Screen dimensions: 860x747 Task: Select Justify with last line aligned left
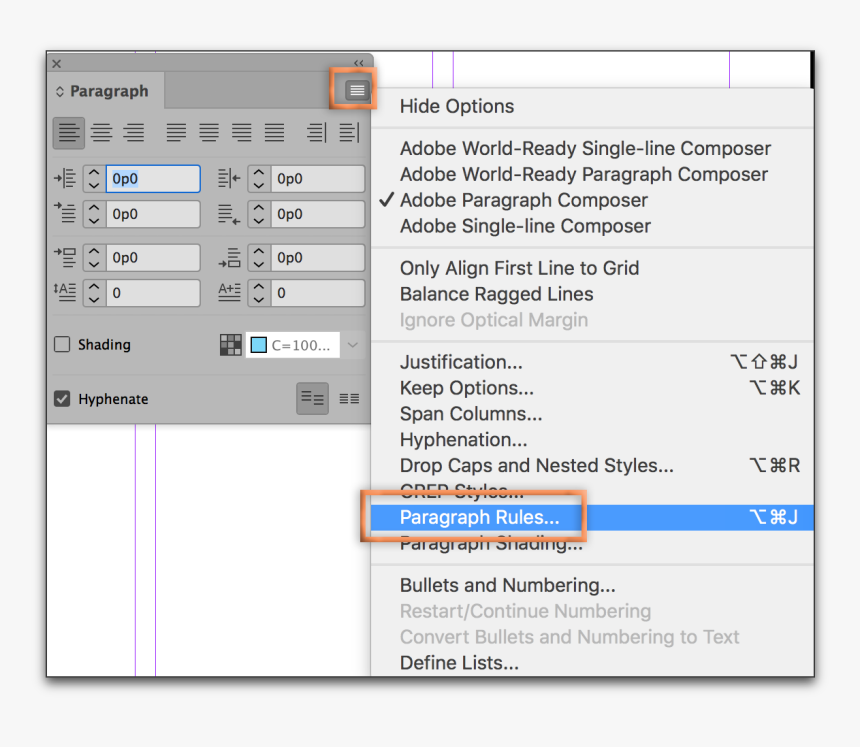tap(176, 133)
